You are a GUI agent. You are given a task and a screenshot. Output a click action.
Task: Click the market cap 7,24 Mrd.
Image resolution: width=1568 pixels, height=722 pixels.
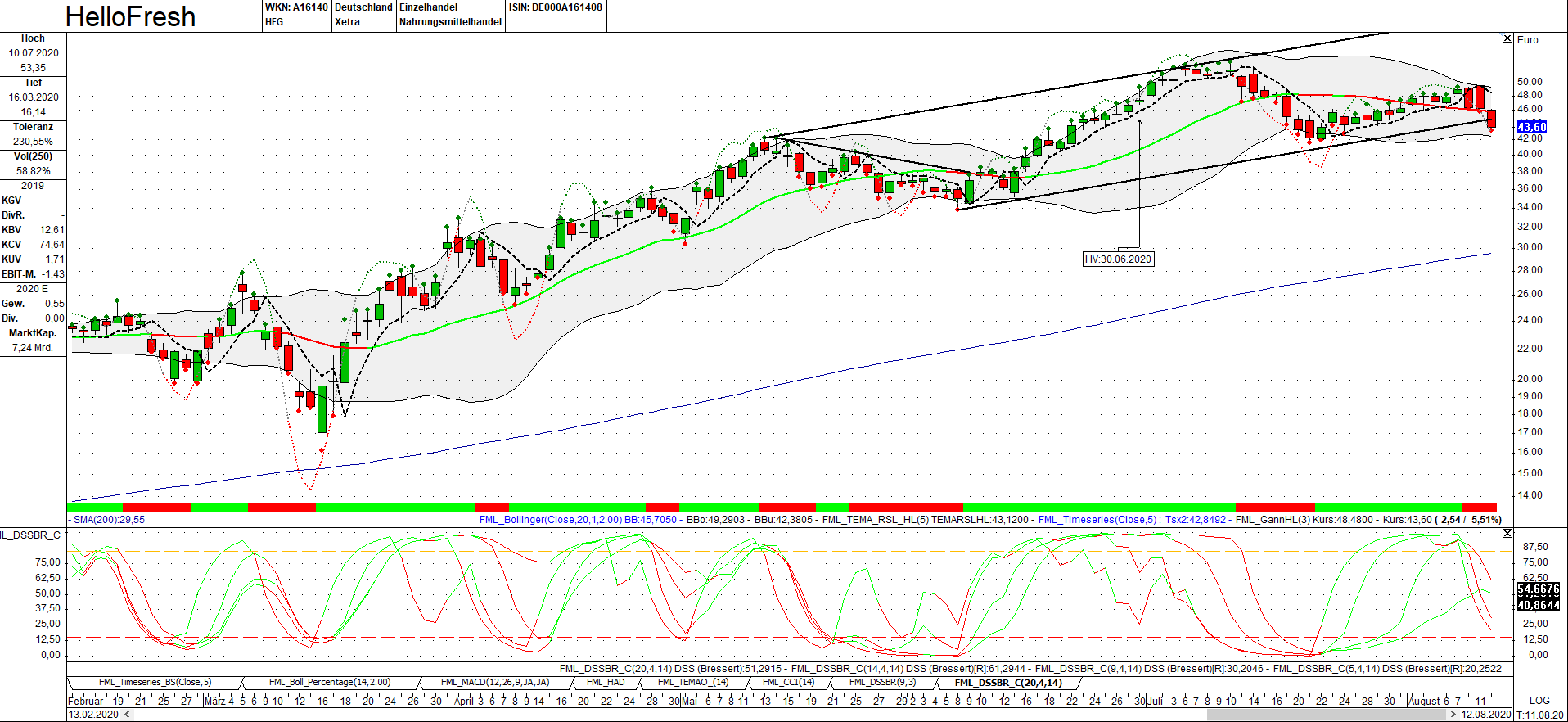click(x=34, y=348)
